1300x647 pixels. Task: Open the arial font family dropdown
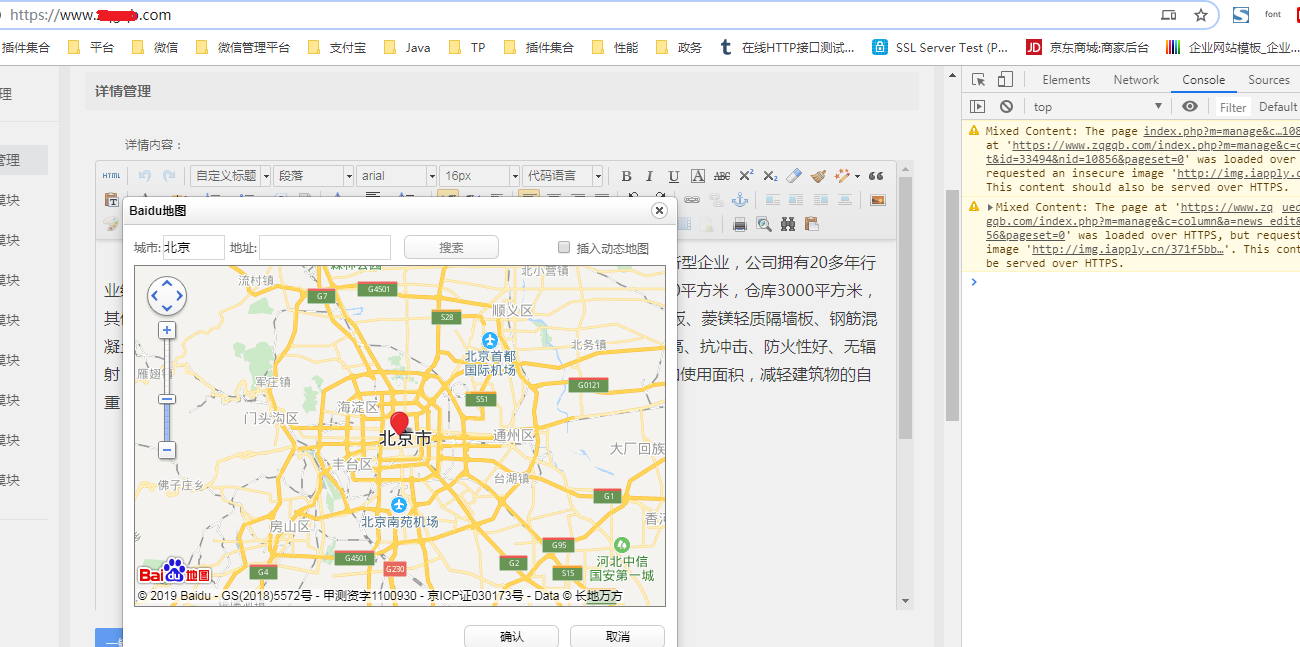click(x=397, y=176)
